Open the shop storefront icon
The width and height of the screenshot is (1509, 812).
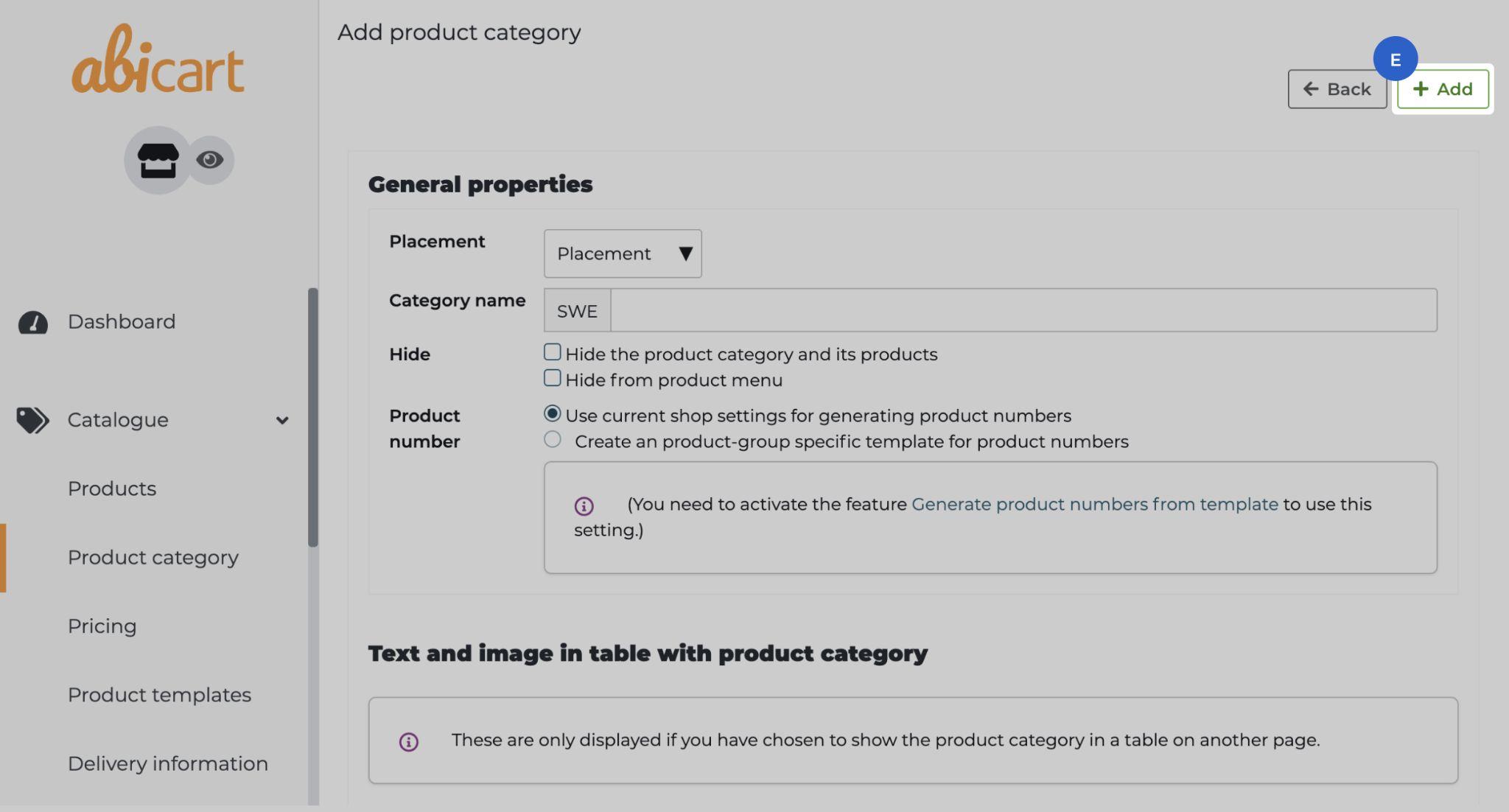158,160
